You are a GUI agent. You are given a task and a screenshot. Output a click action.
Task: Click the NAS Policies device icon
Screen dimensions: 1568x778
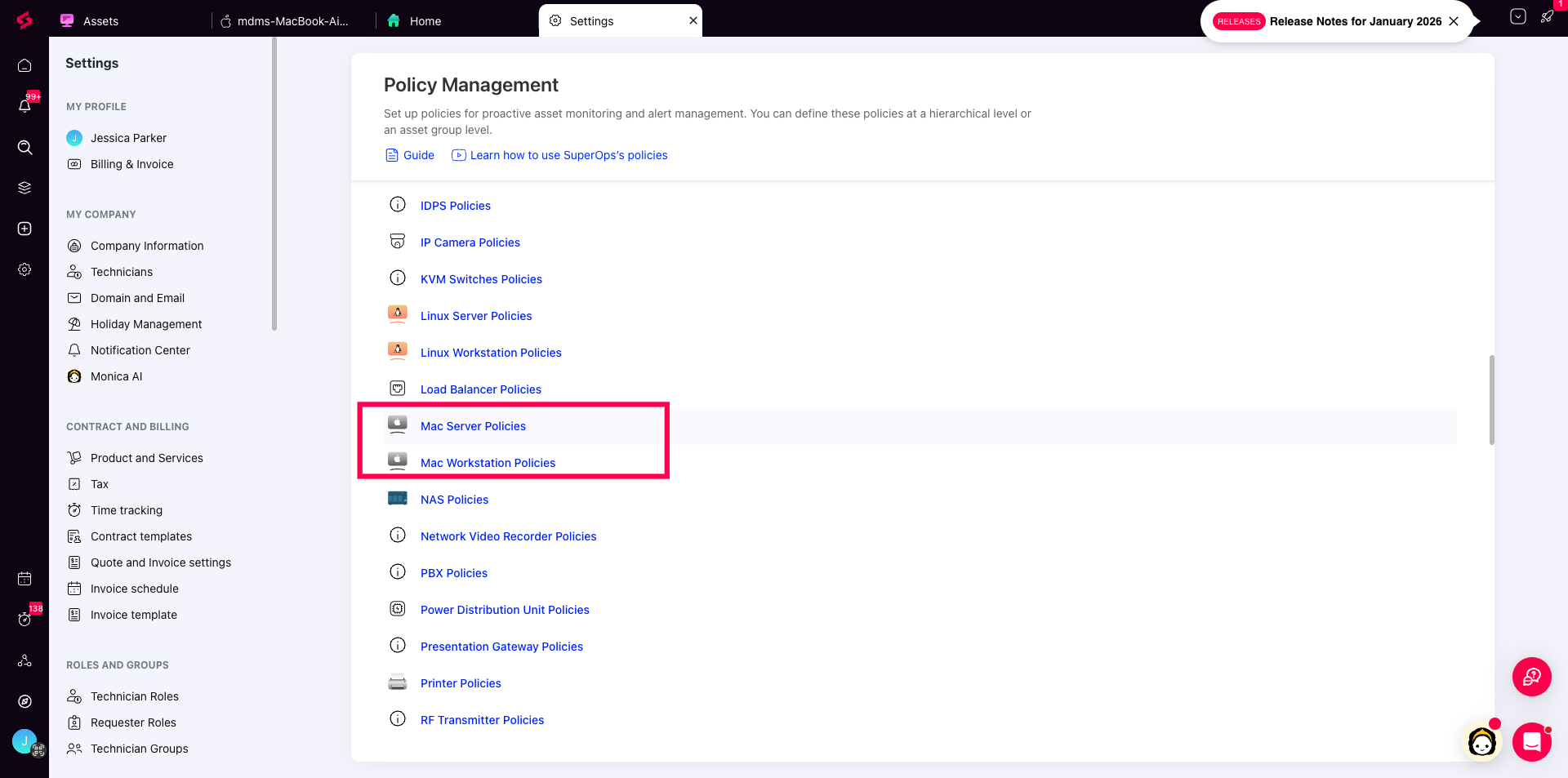click(x=398, y=498)
